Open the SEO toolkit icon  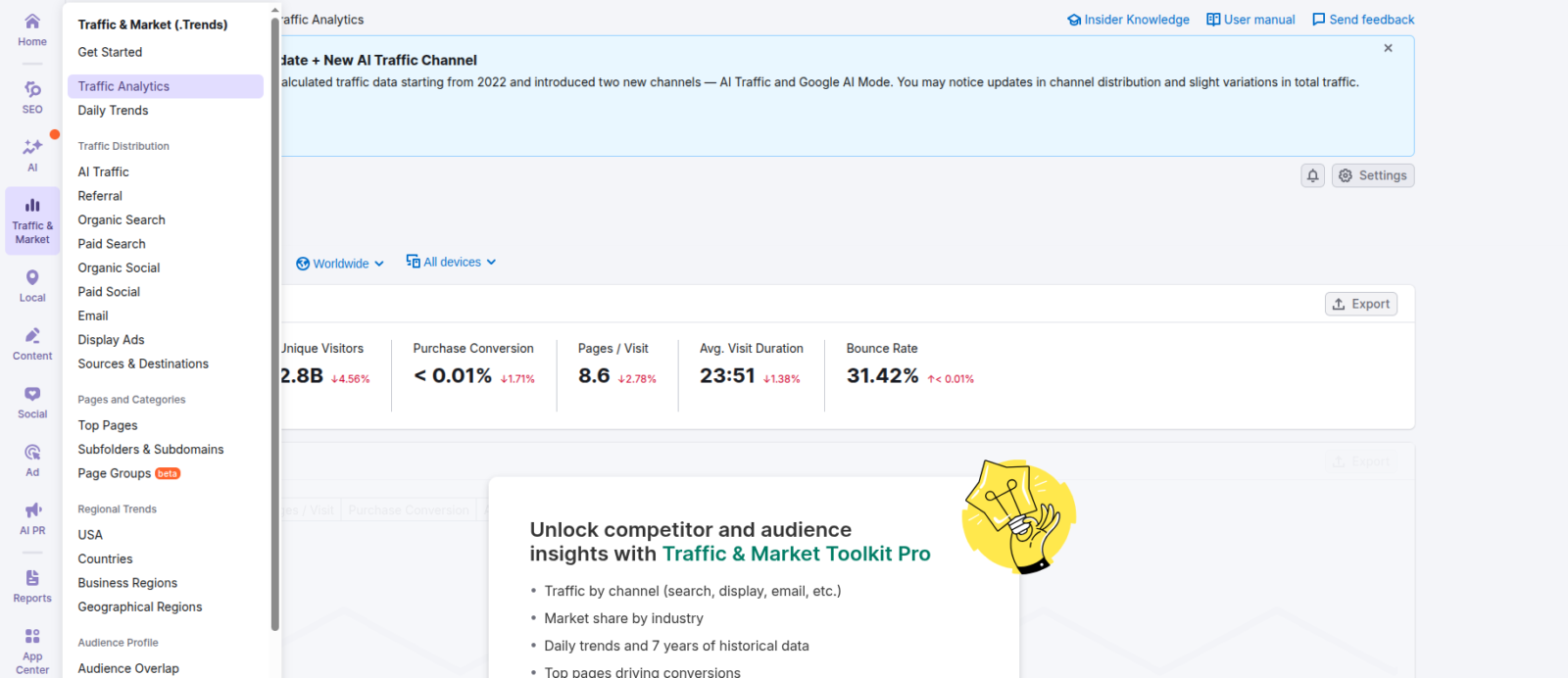pyautogui.click(x=32, y=90)
